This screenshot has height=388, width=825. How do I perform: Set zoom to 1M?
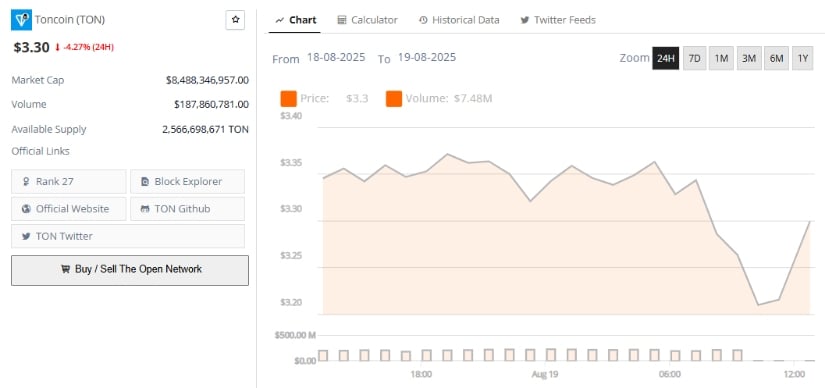point(721,58)
